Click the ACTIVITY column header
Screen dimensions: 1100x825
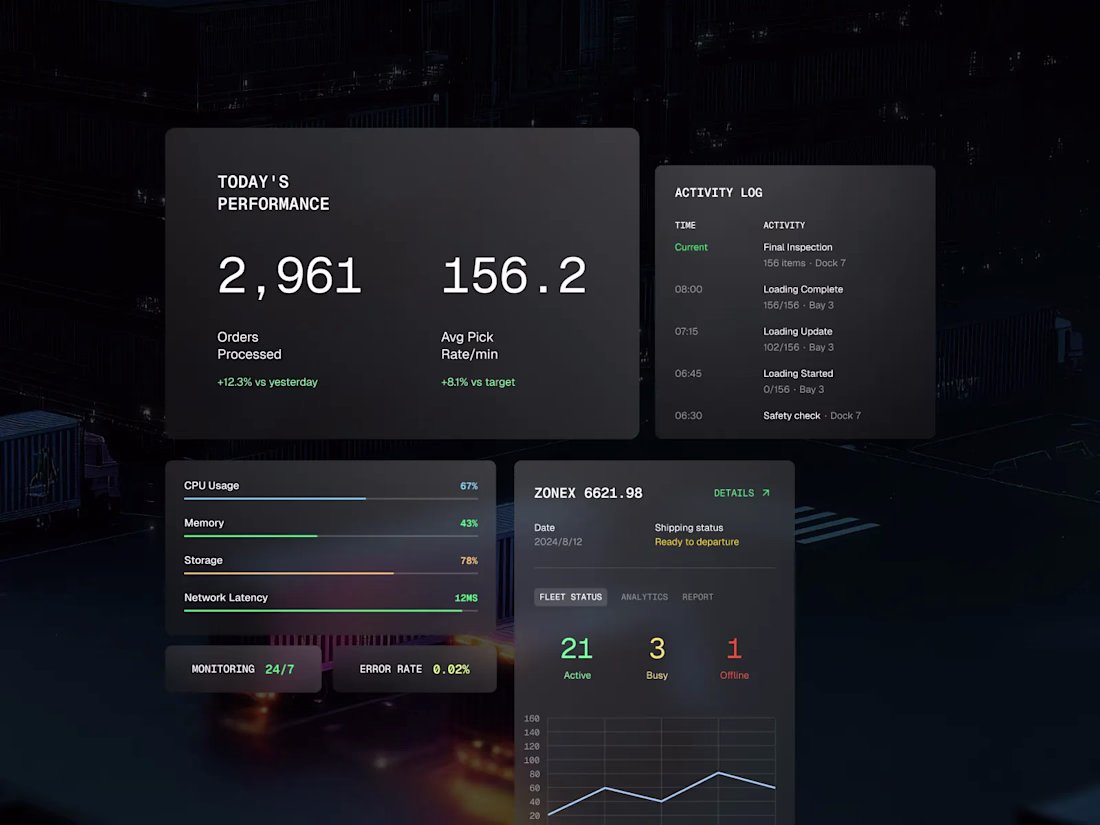784,225
